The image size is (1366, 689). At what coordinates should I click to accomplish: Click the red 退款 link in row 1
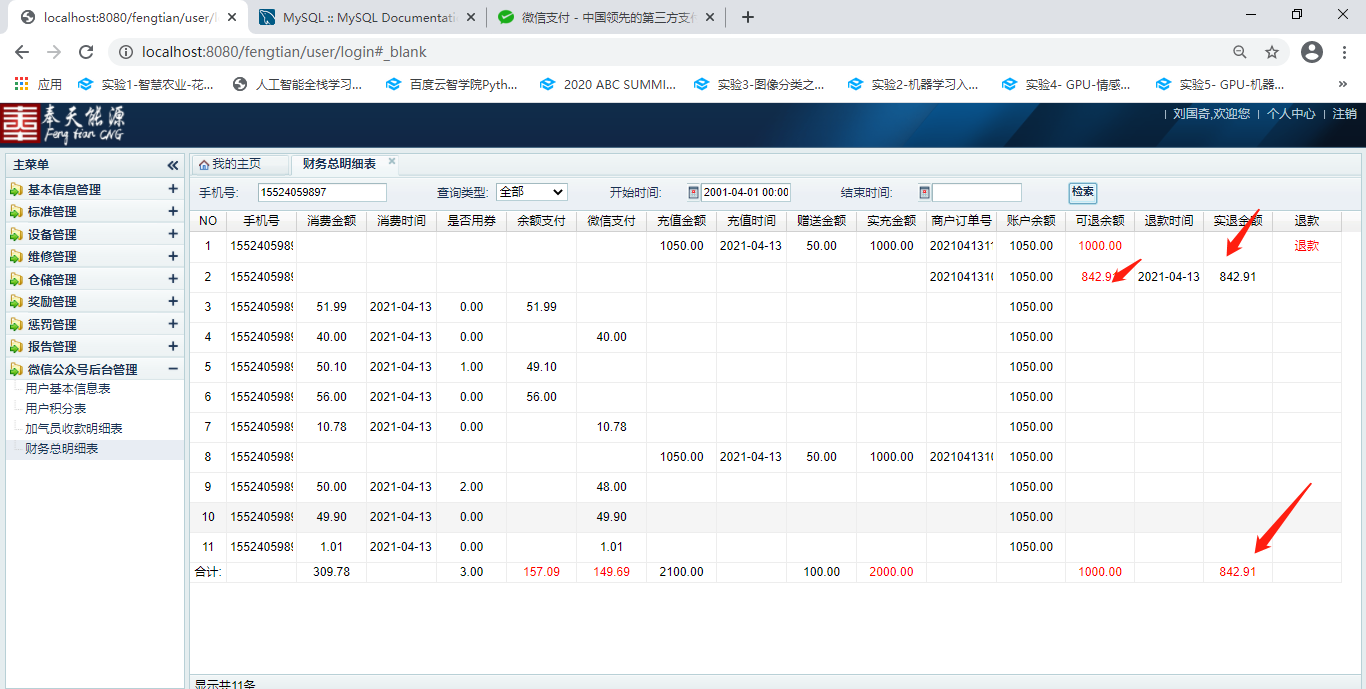pos(1306,246)
